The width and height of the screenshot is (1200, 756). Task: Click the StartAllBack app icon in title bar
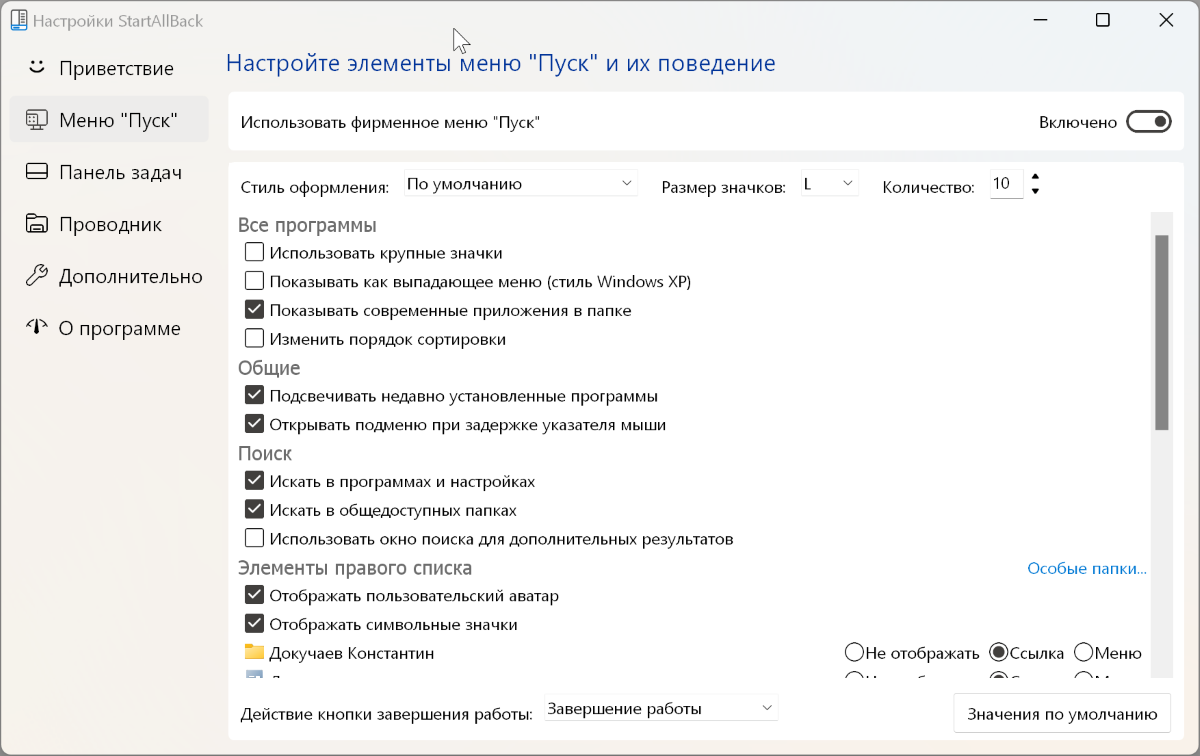click(x=18, y=21)
